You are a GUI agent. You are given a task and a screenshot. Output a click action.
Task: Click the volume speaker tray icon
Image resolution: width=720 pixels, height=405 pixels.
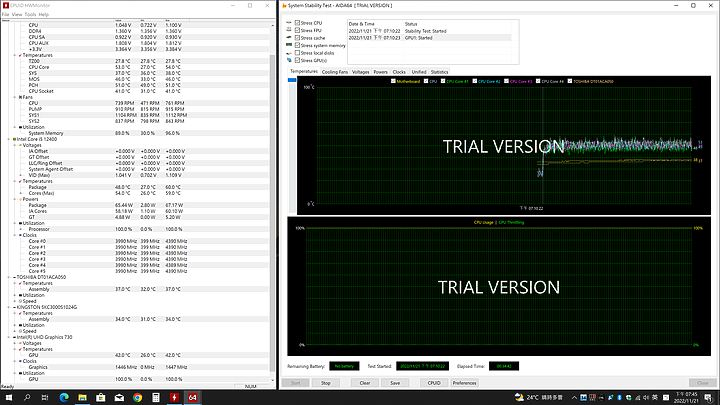point(646,398)
